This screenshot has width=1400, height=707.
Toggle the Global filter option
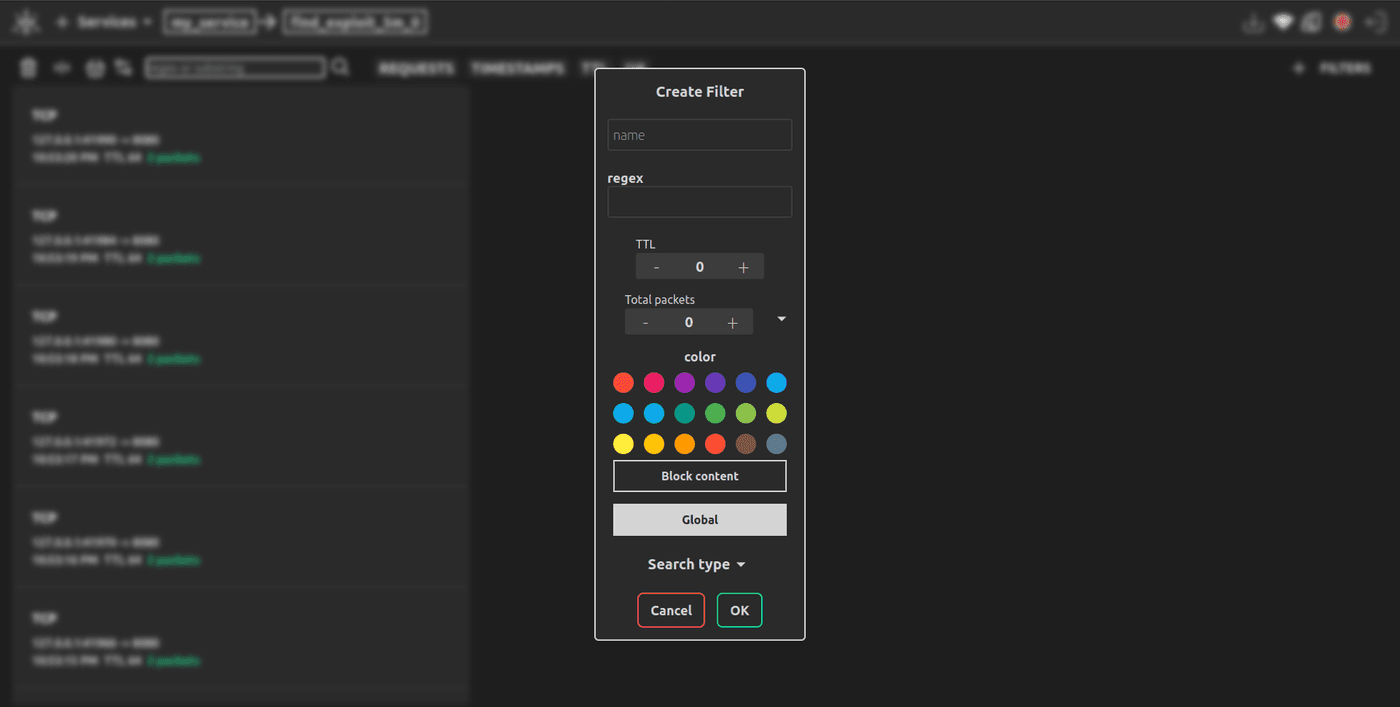[700, 520]
